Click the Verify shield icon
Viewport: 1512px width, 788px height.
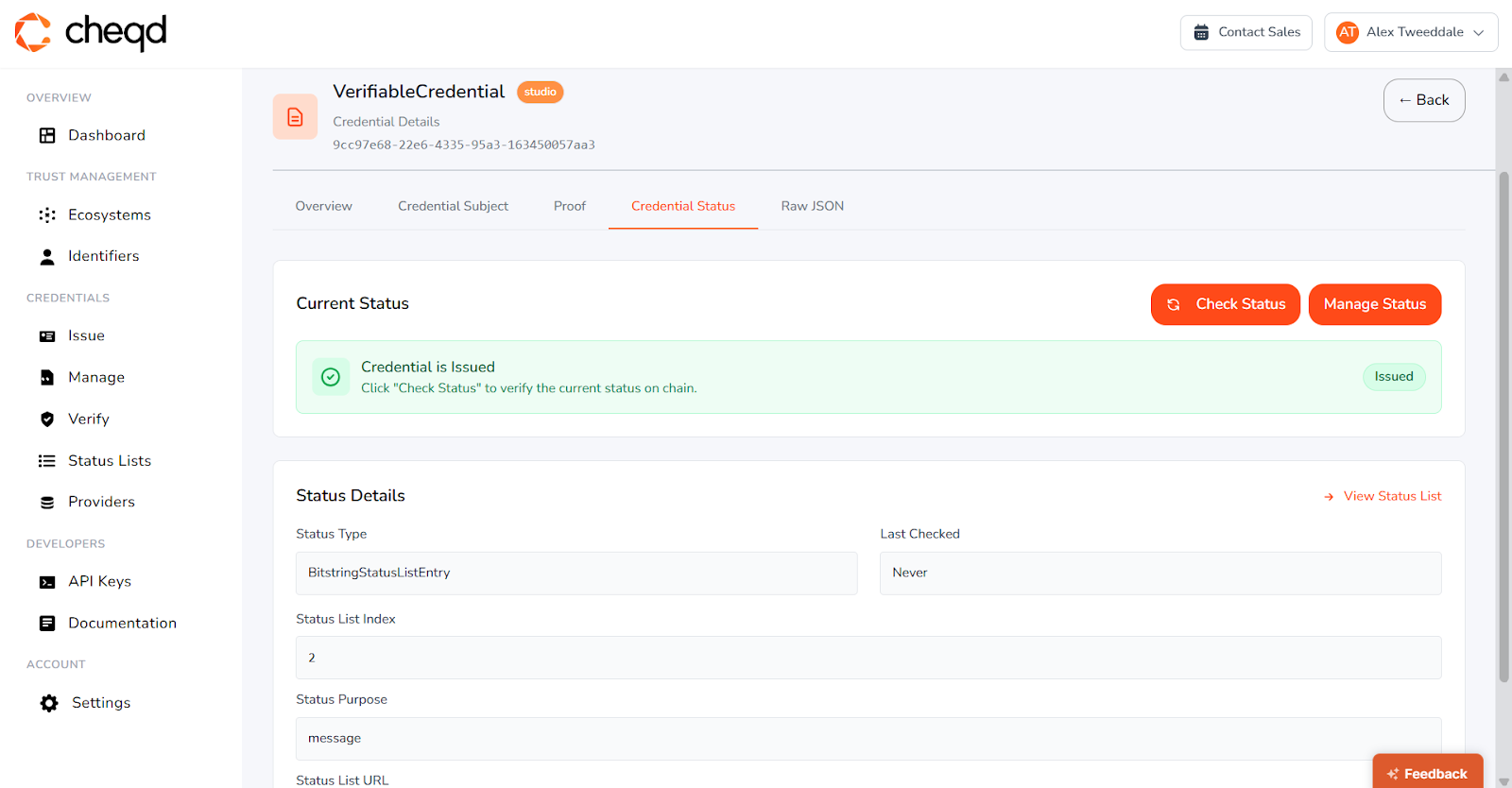click(x=47, y=420)
